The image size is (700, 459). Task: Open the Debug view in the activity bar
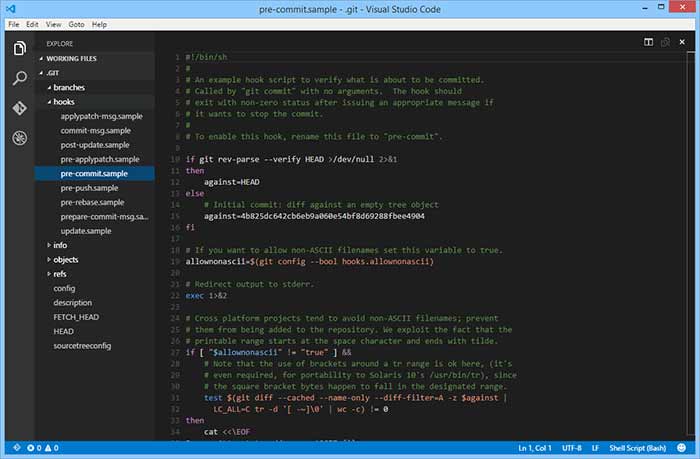tap(19, 138)
